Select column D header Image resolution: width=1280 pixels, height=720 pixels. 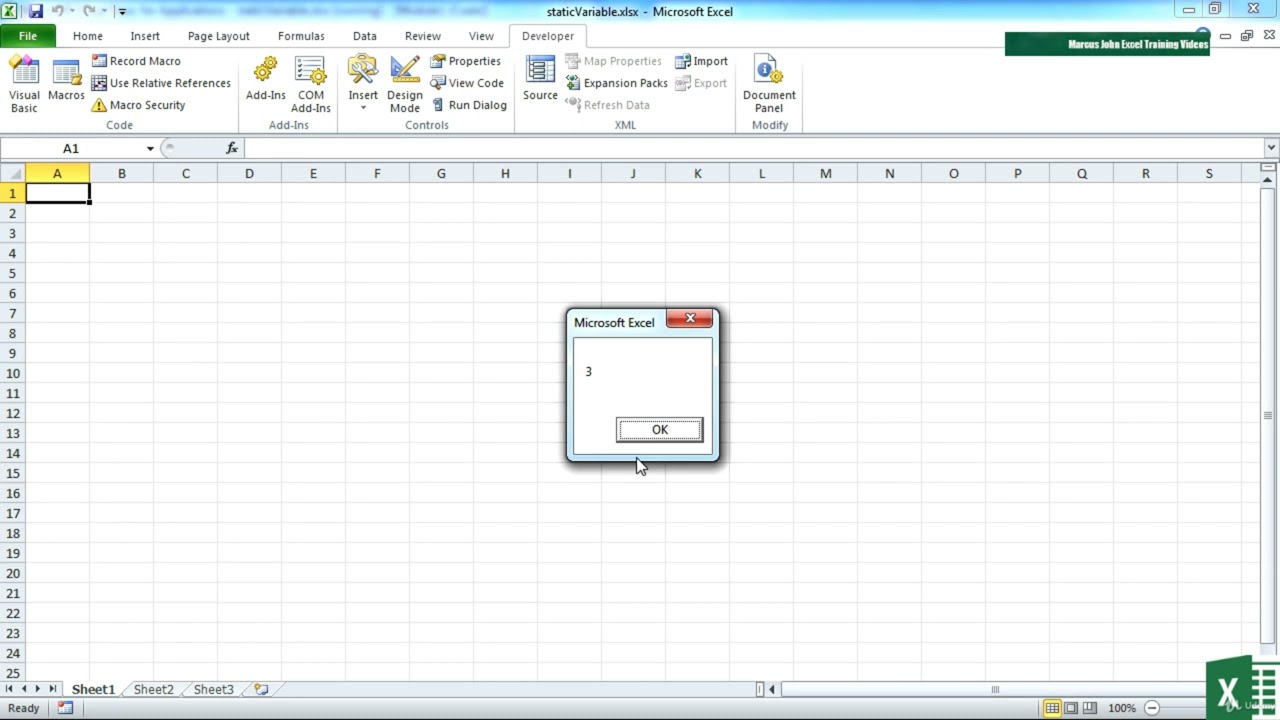[x=249, y=174]
